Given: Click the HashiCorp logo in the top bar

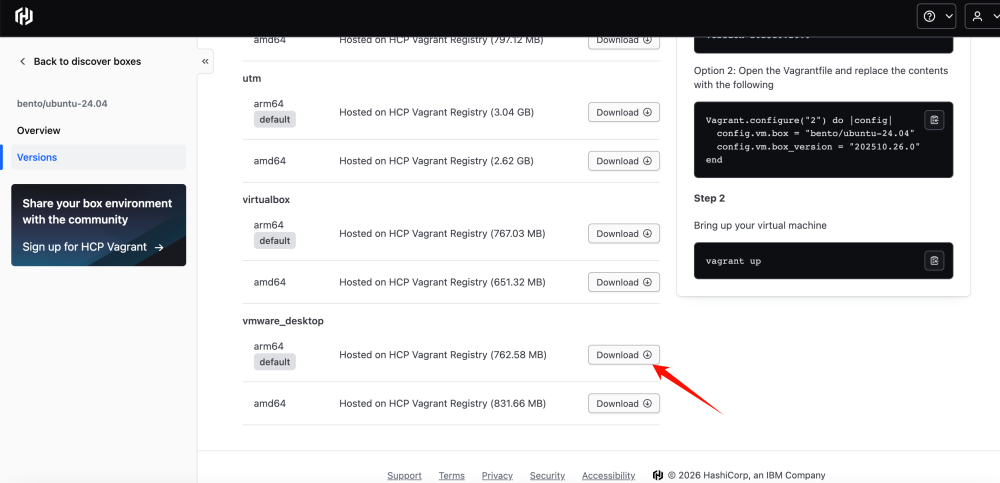Looking at the screenshot, I should (24, 17).
